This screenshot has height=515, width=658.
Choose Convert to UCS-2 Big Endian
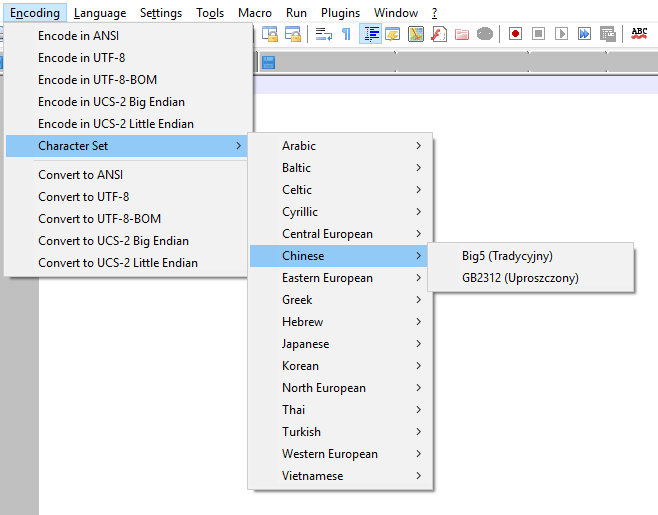coord(127,241)
